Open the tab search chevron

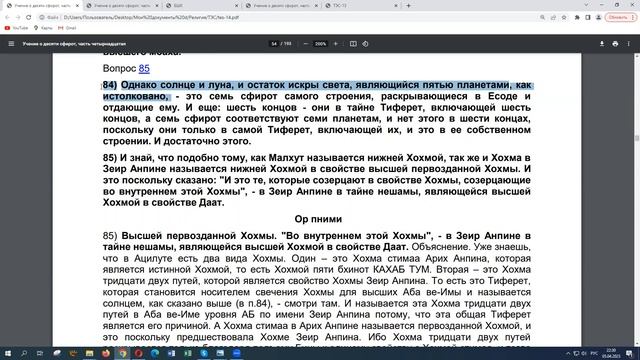[586, 5]
